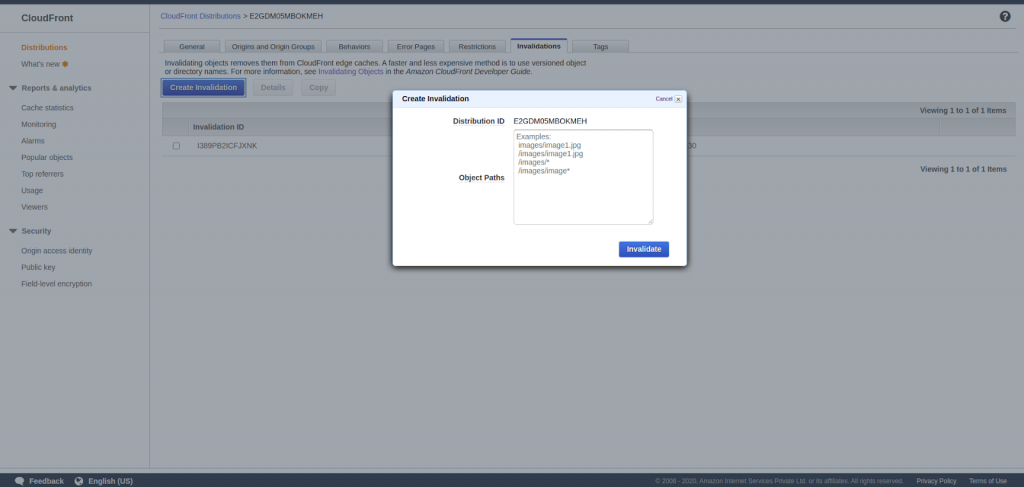The height and width of the screenshot is (487, 1024).
Task: Open the Tags tab
Action: [601, 46]
